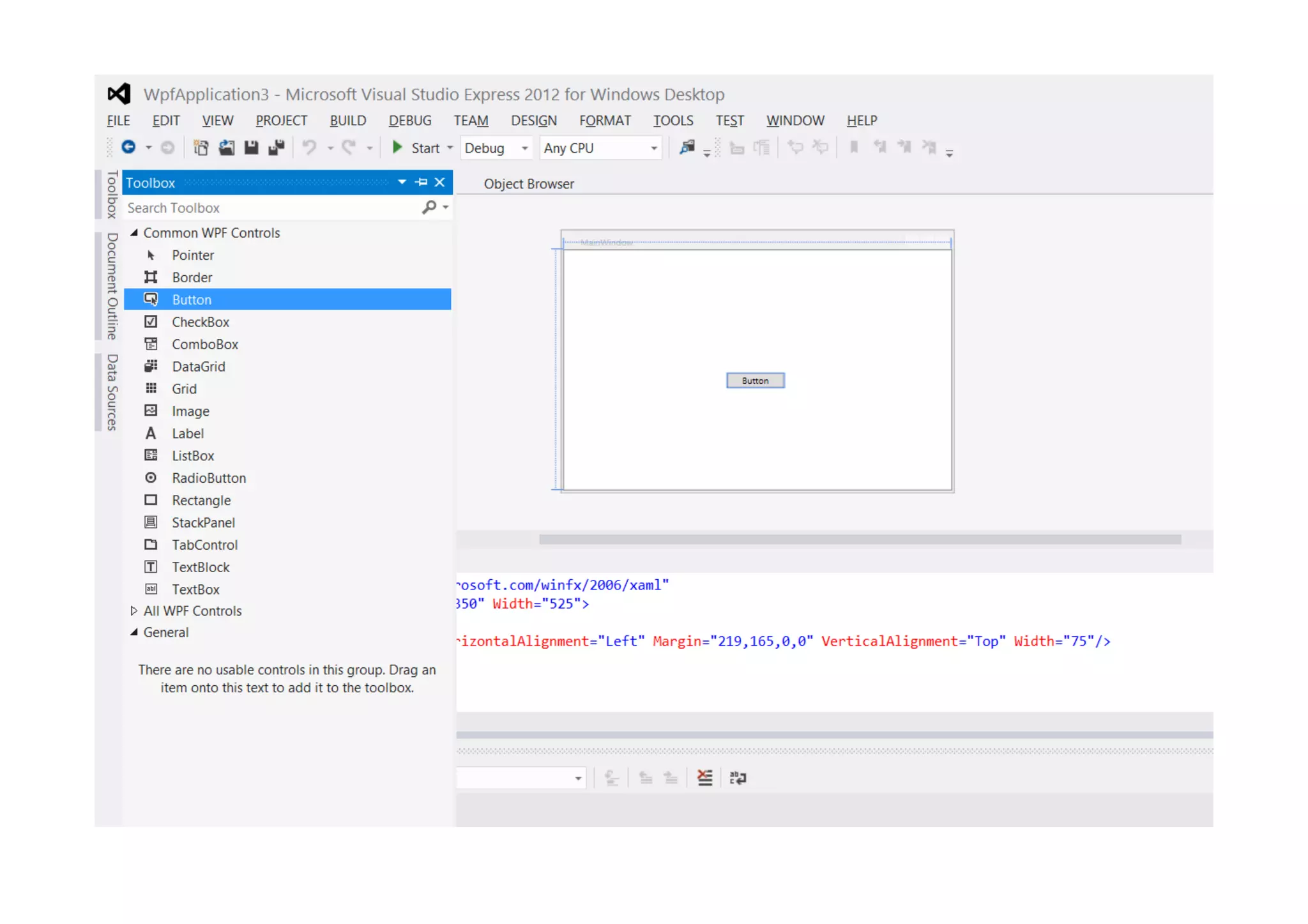
Task: Click the Toolbox search magnifier icon
Action: pos(429,207)
